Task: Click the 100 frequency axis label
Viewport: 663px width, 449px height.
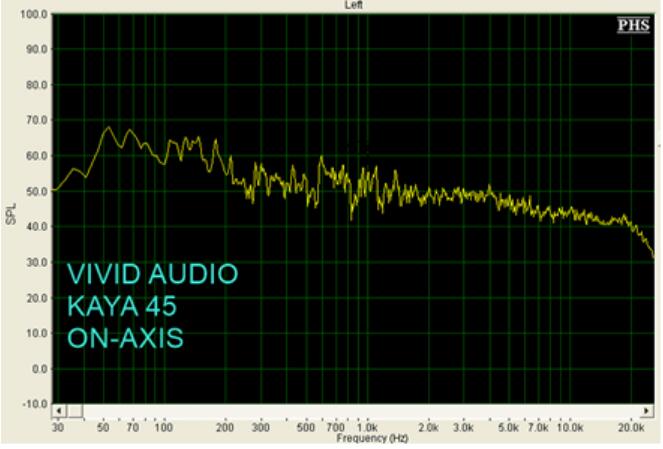Action: point(163,427)
